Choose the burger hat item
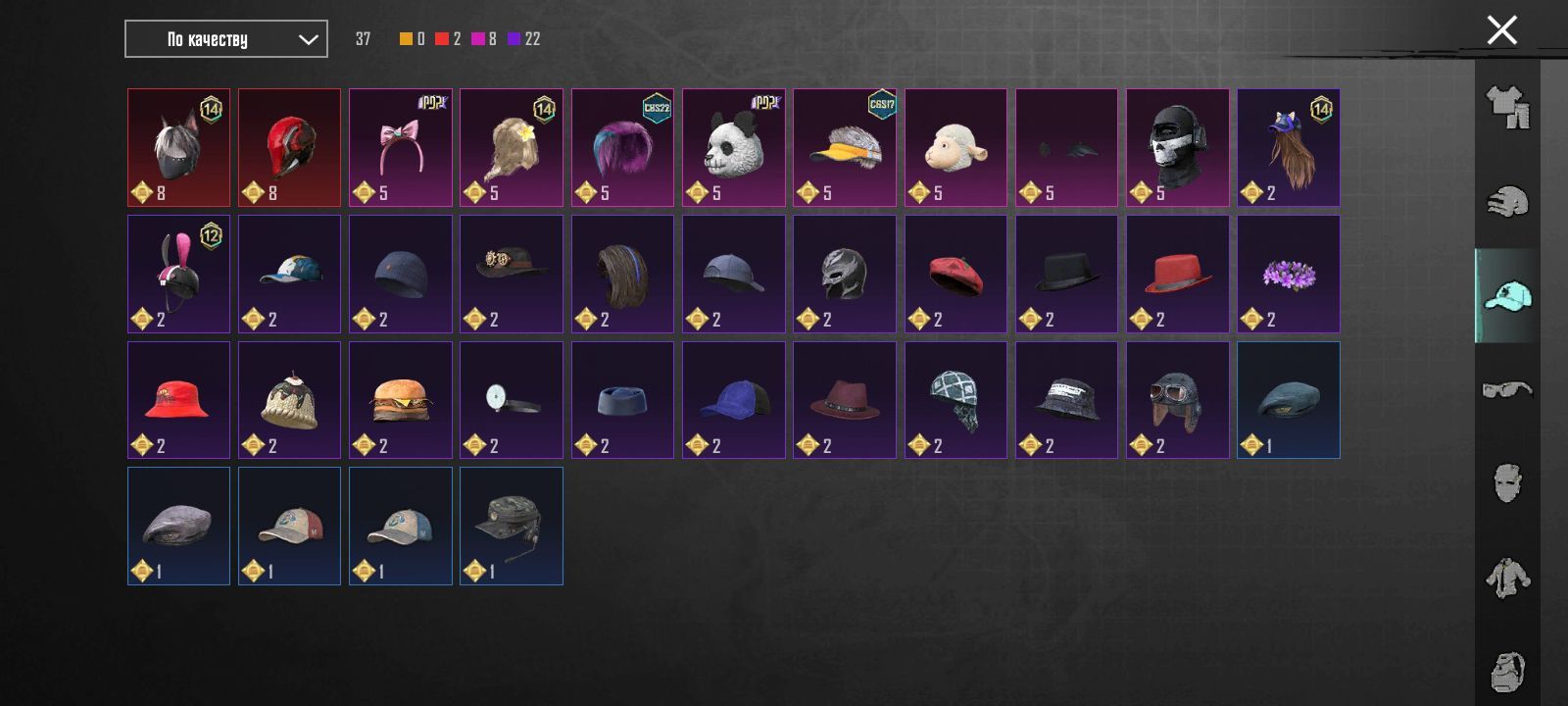This screenshot has width=1568, height=706. click(x=401, y=400)
